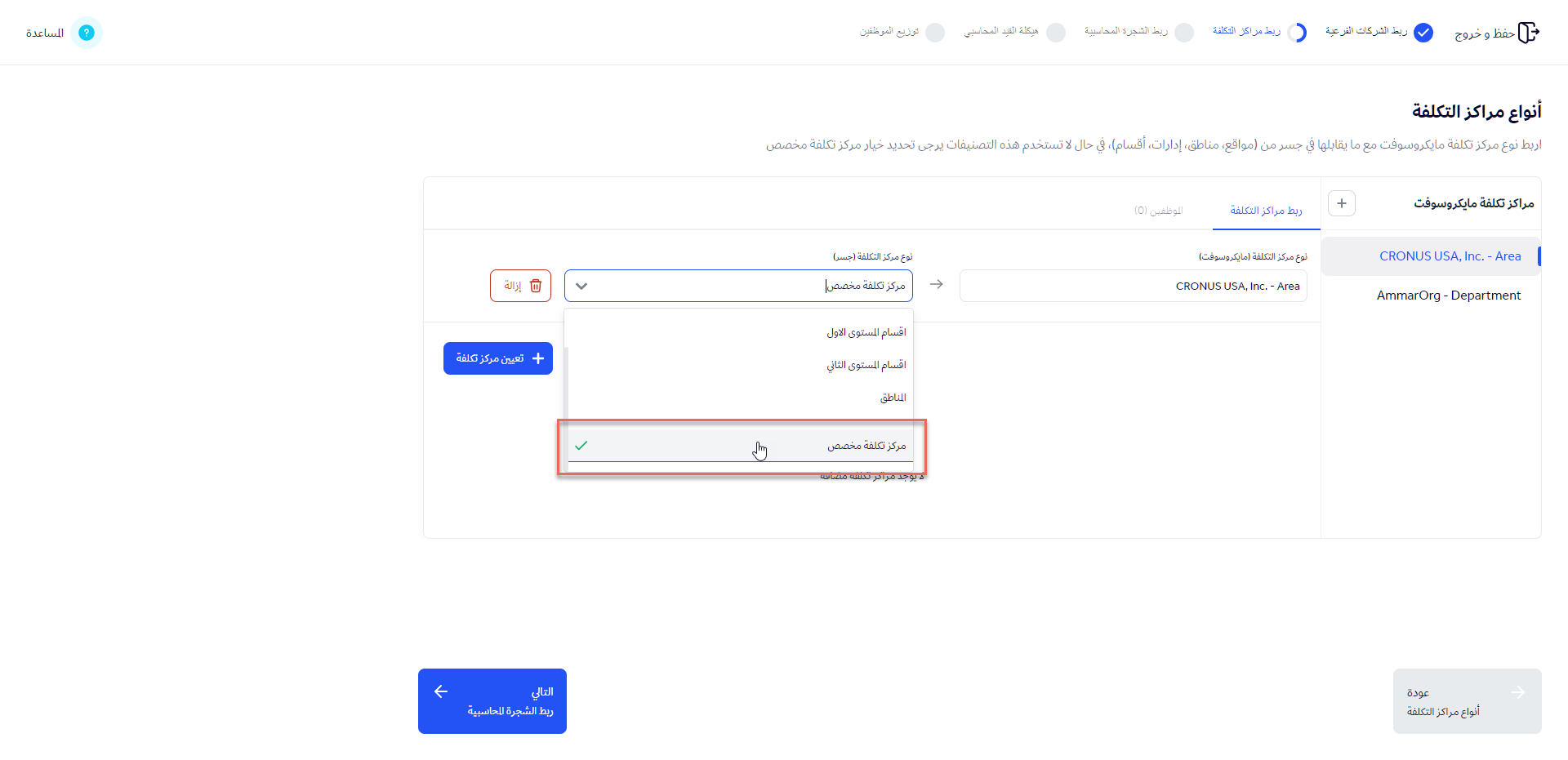Select CRONUS USA, Inc. - Area list item
This screenshot has height=760, width=1568.
1450,256
